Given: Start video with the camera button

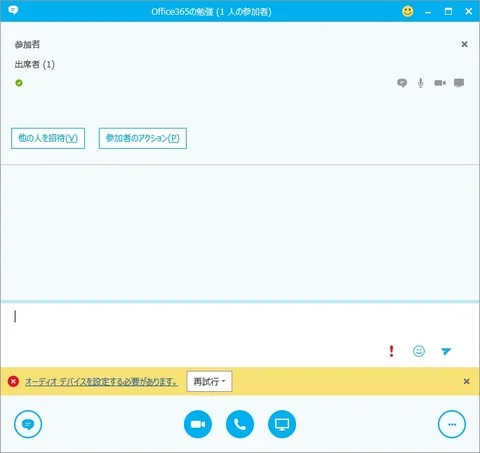Looking at the screenshot, I should (x=198, y=424).
